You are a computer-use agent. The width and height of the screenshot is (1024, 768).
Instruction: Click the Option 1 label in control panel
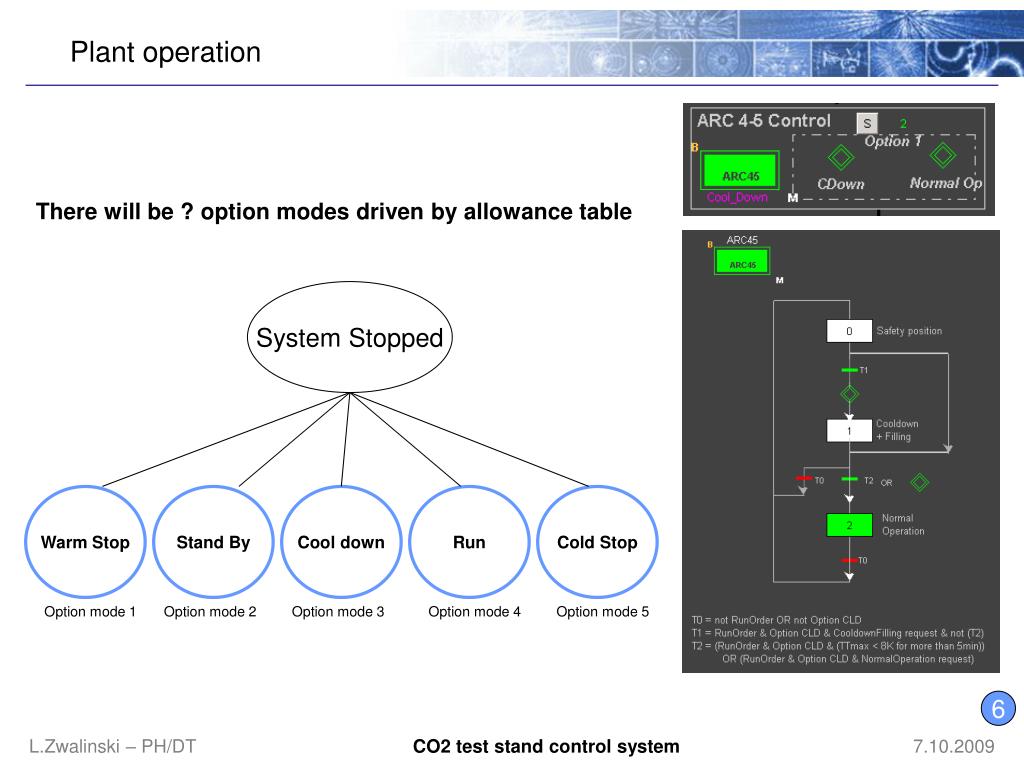coord(893,141)
